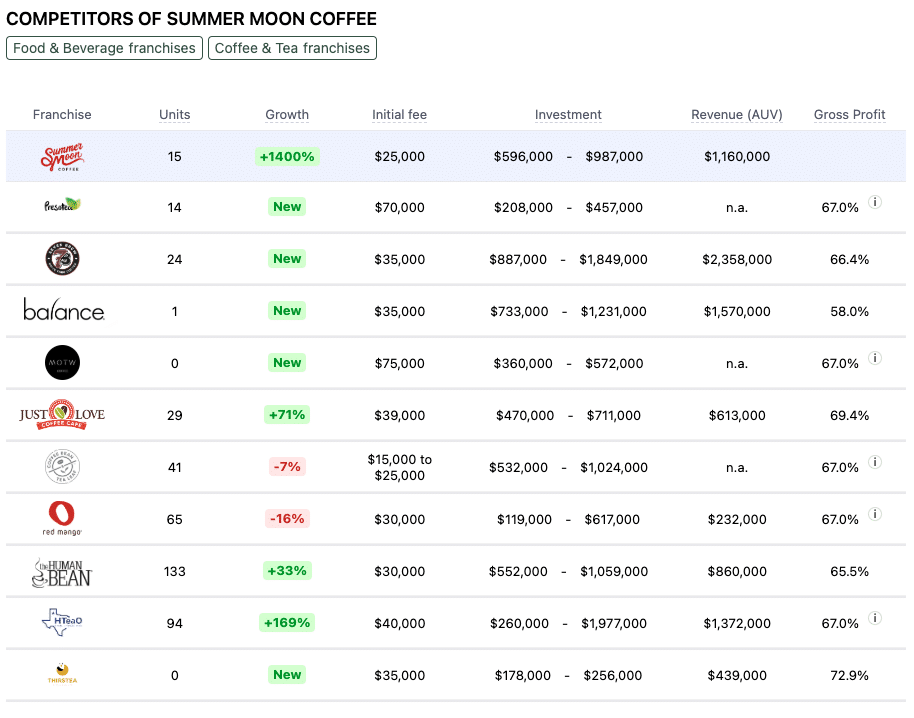Click the +1400% growth badge
The height and width of the screenshot is (718, 914).
pyautogui.click(x=287, y=156)
